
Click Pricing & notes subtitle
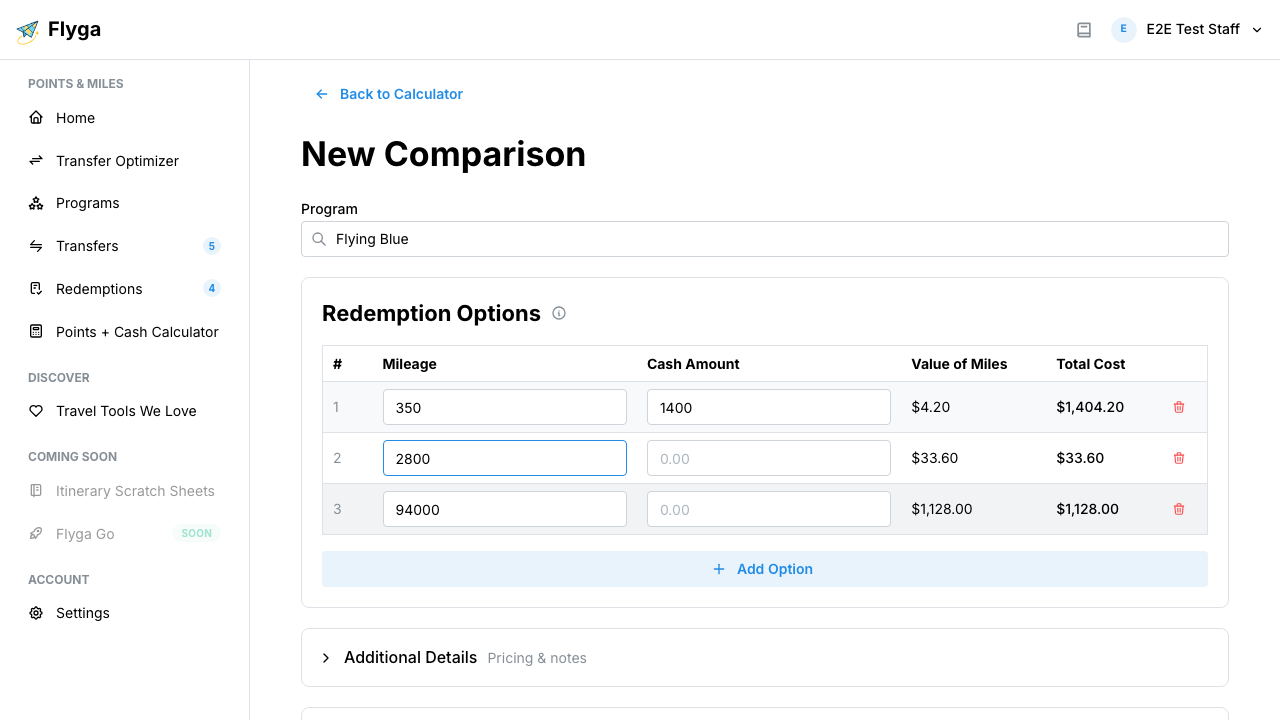coord(537,658)
